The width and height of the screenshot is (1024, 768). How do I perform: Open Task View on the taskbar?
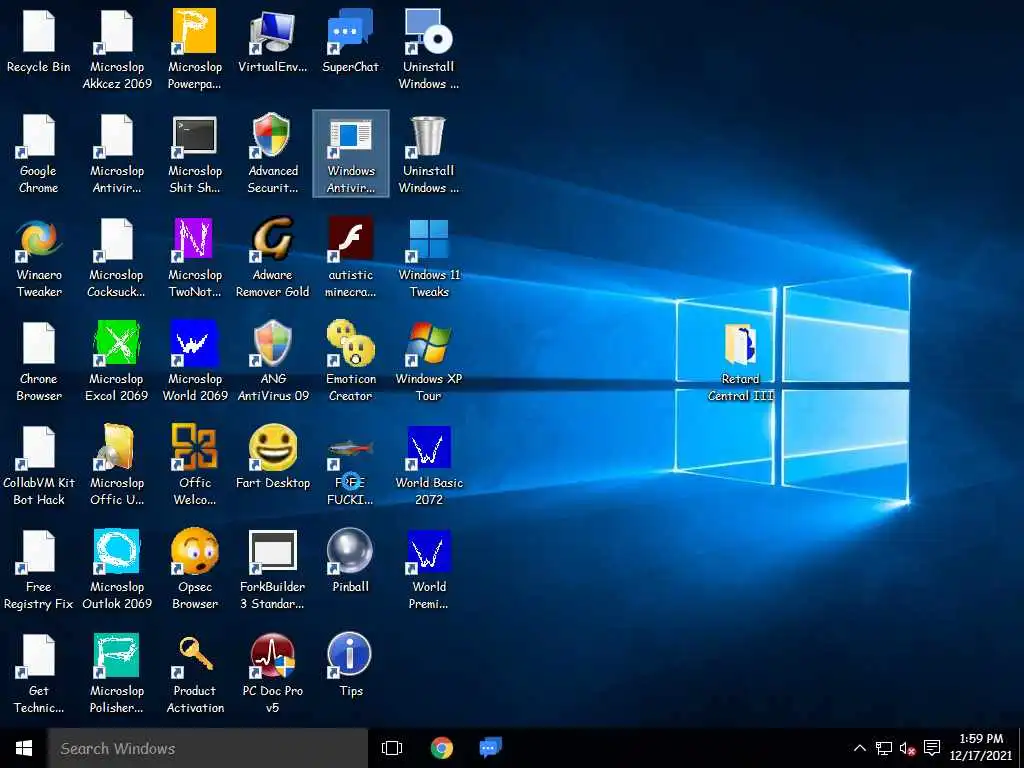tap(392, 748)
